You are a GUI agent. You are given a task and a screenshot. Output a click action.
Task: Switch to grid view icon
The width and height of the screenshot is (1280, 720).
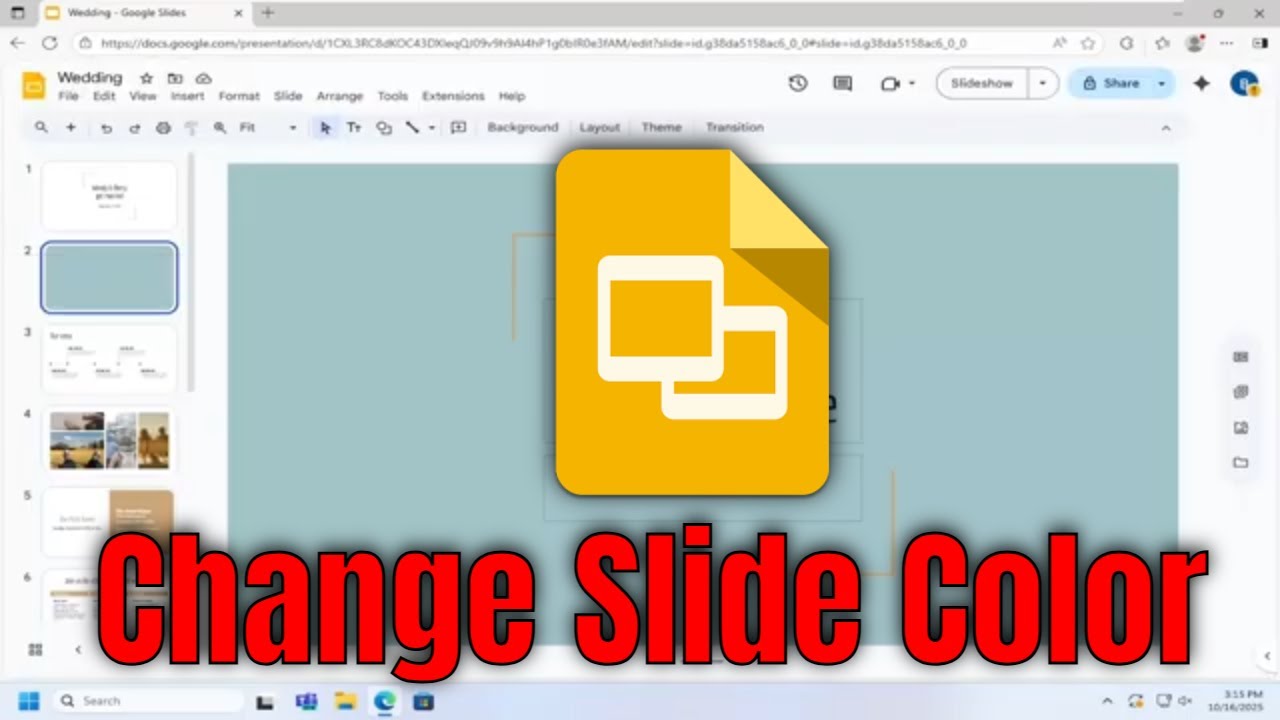[35, 650]
